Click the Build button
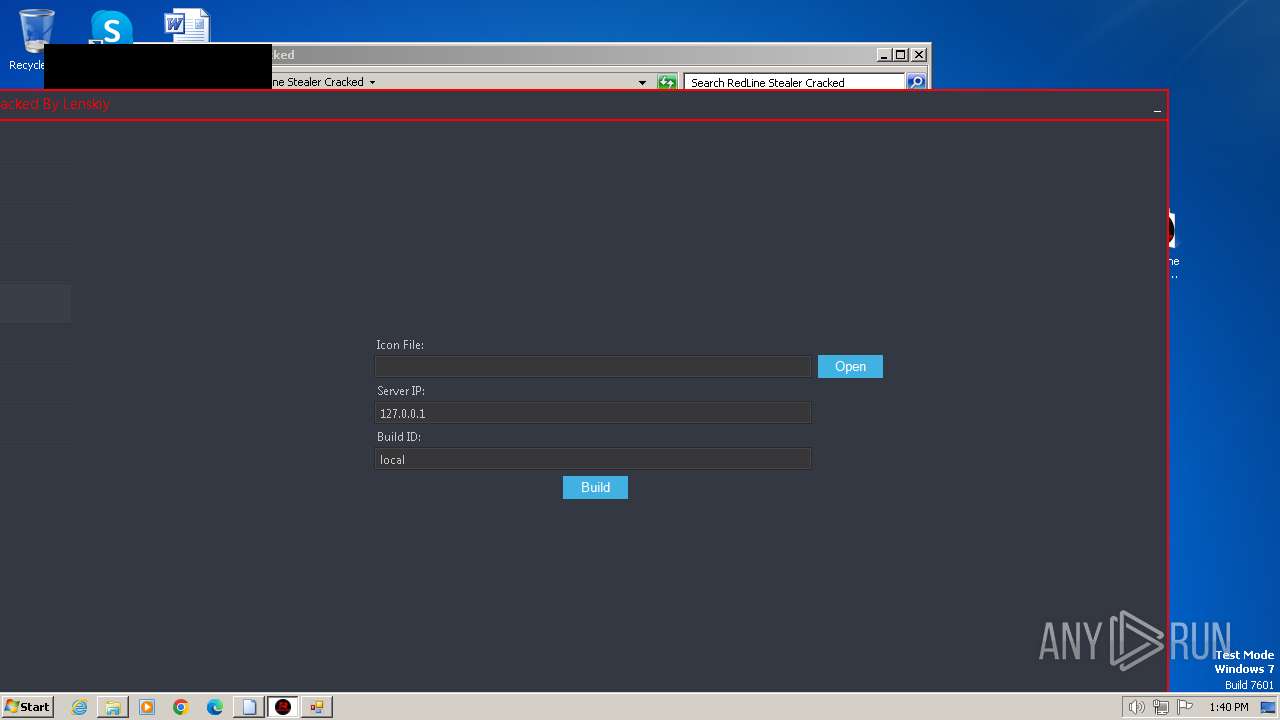The width and height of the screenshot is (1280, 720). (x=595, y=487)
